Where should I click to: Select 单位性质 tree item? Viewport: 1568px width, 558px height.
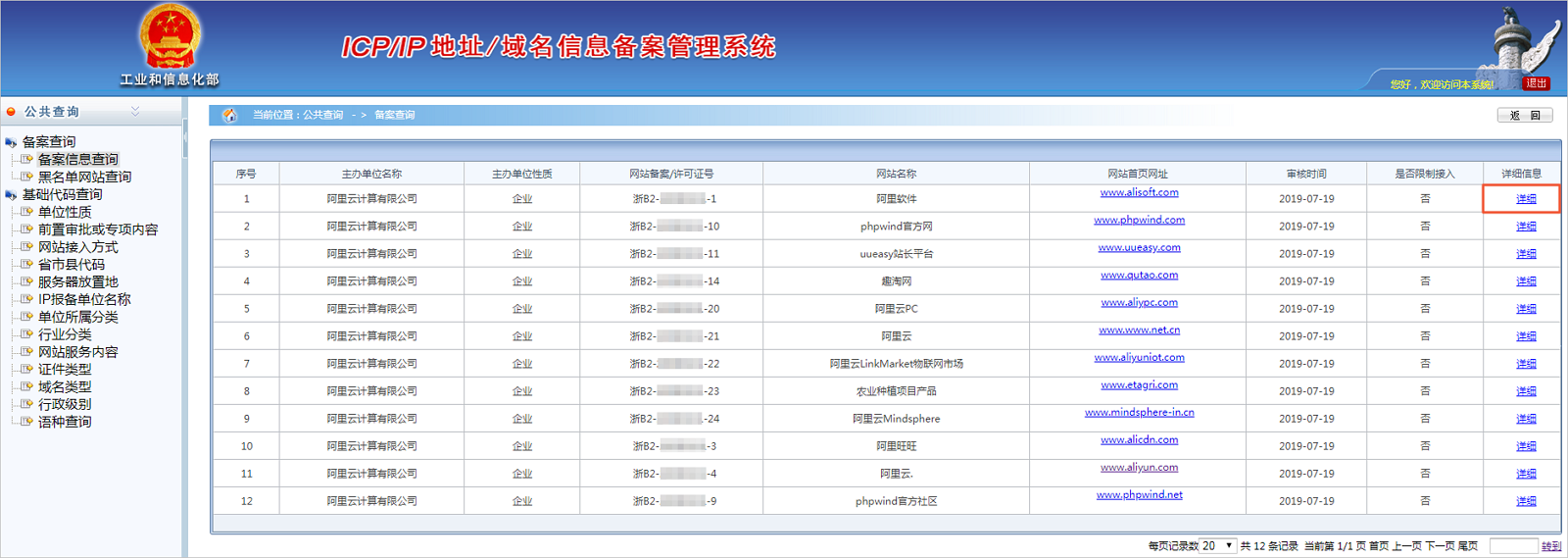pyautogui.click(x=65, y=212)
